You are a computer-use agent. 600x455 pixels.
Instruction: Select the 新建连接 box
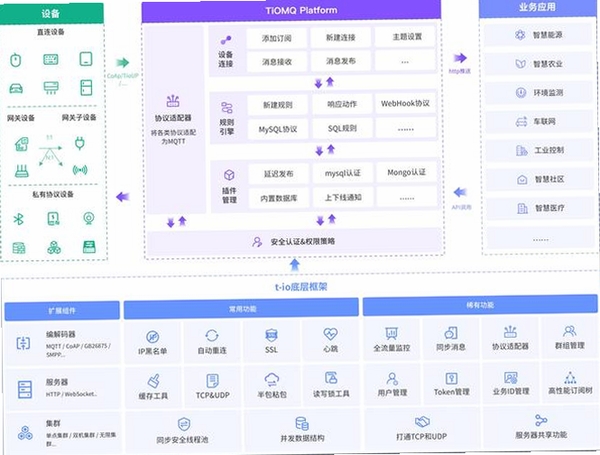(341, 38)
